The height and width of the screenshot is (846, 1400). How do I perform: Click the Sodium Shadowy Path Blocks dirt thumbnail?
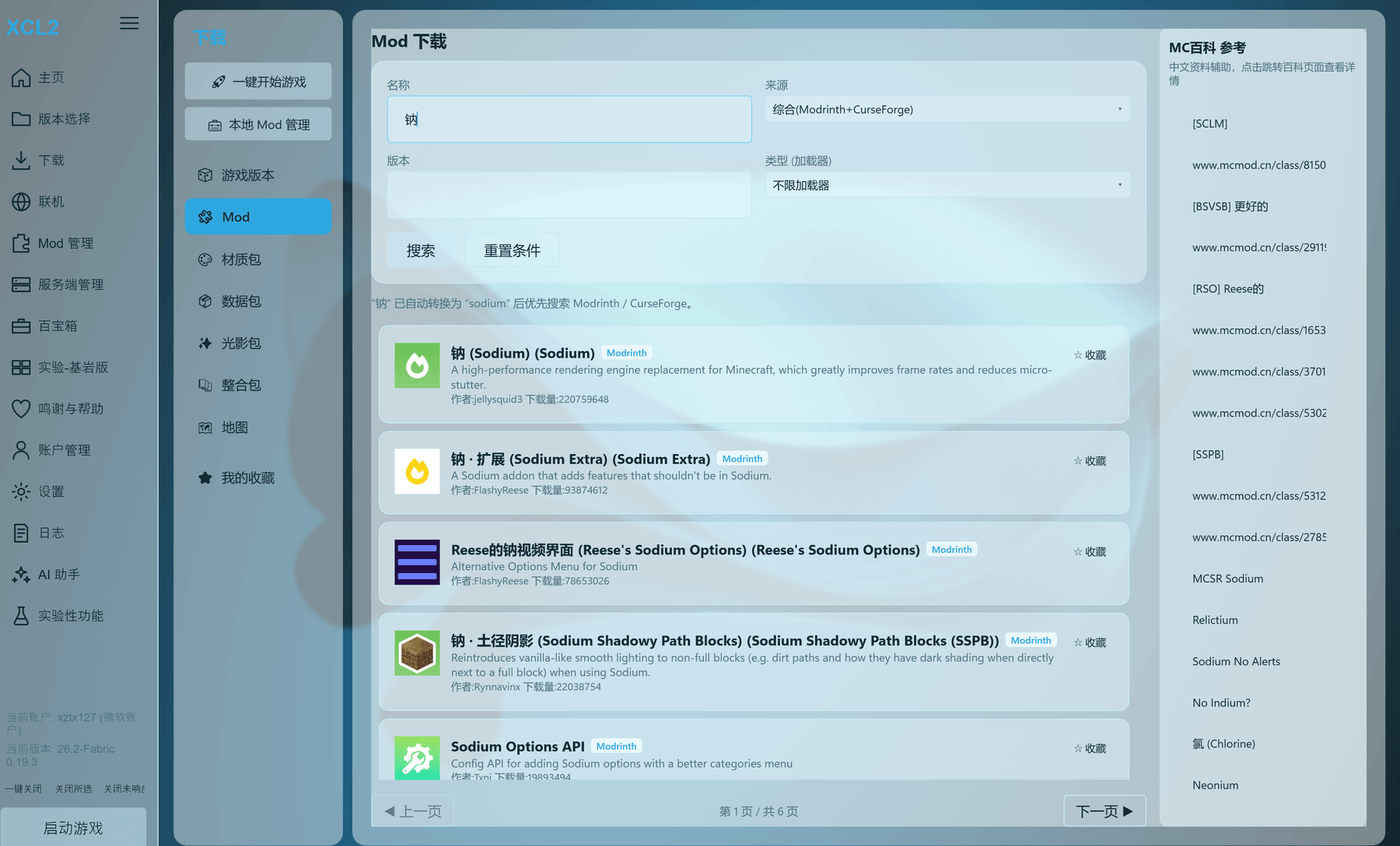(x=417, y=653)
